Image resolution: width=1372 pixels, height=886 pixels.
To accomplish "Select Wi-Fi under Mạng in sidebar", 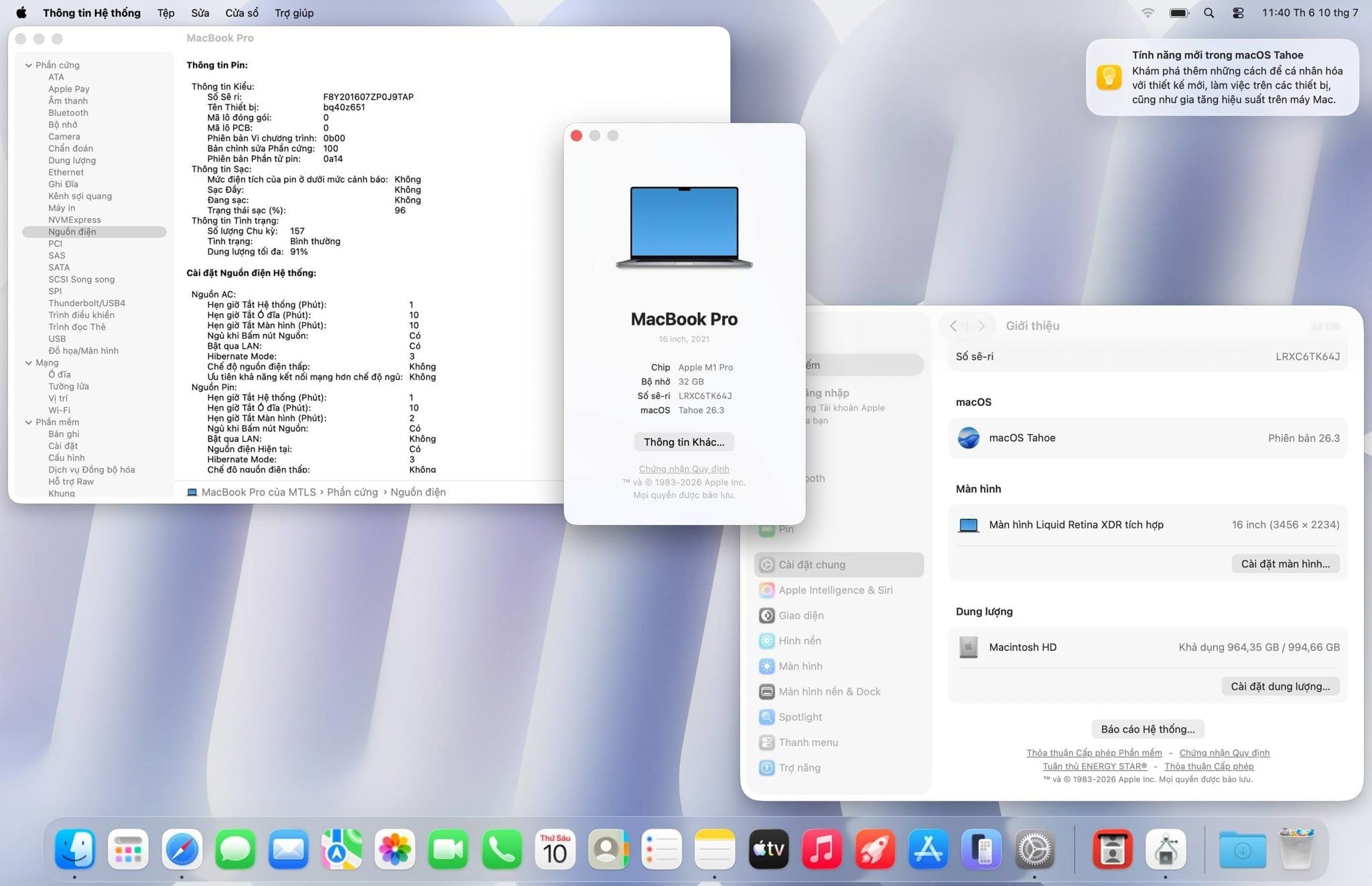I will pos(59,411).
